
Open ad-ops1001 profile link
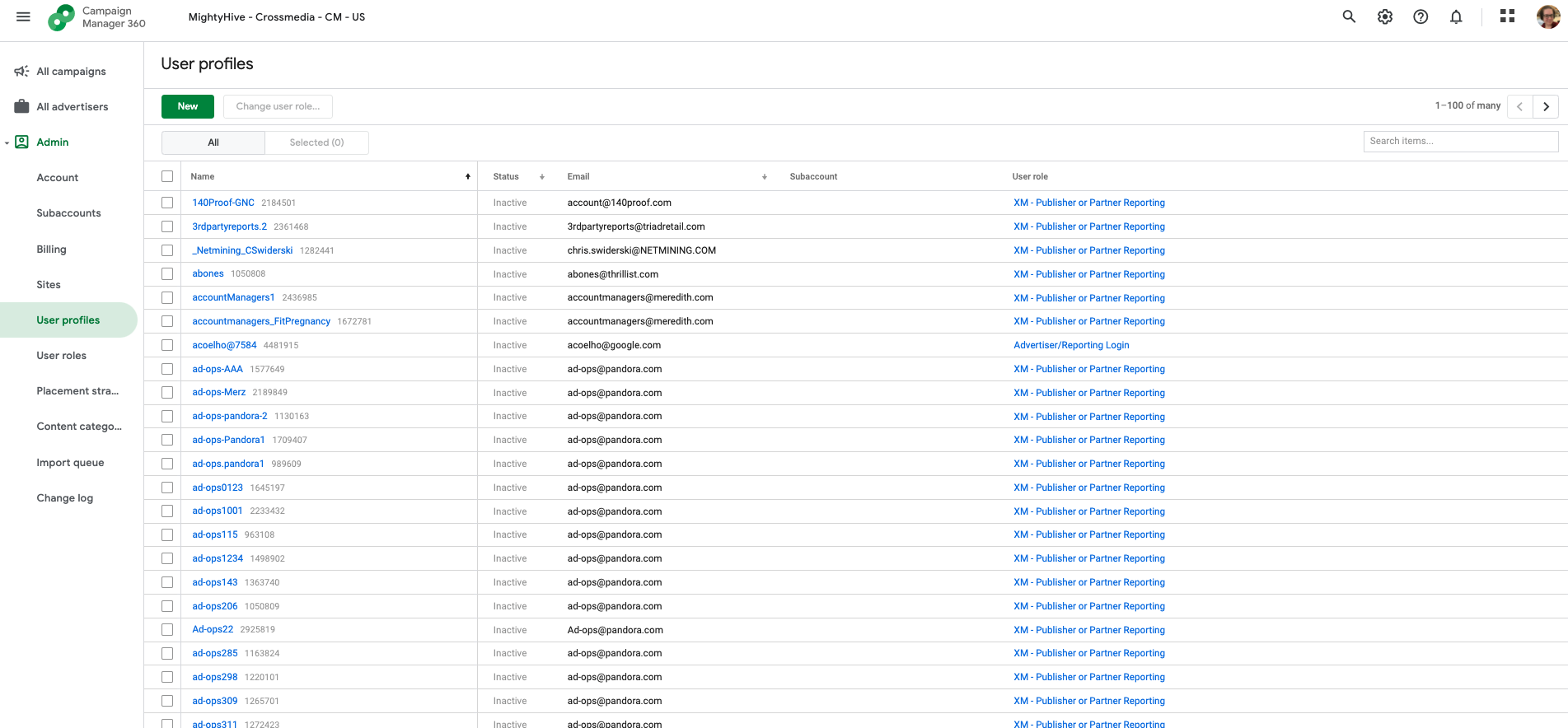(x=218, y=511)
